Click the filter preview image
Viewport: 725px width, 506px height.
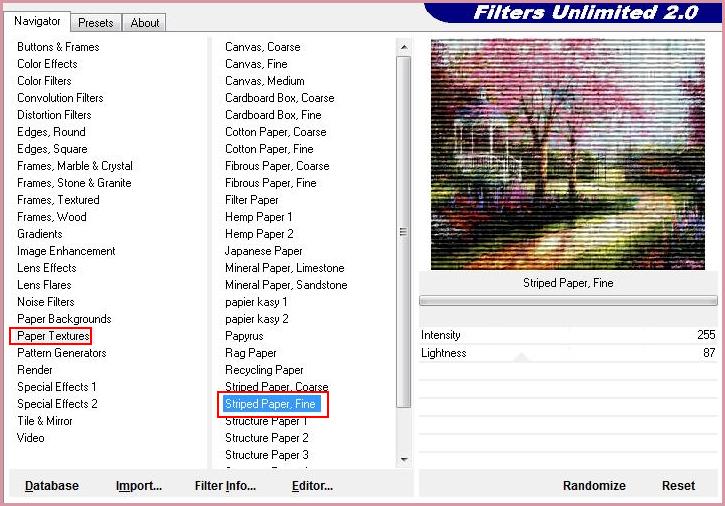(567, 155)
